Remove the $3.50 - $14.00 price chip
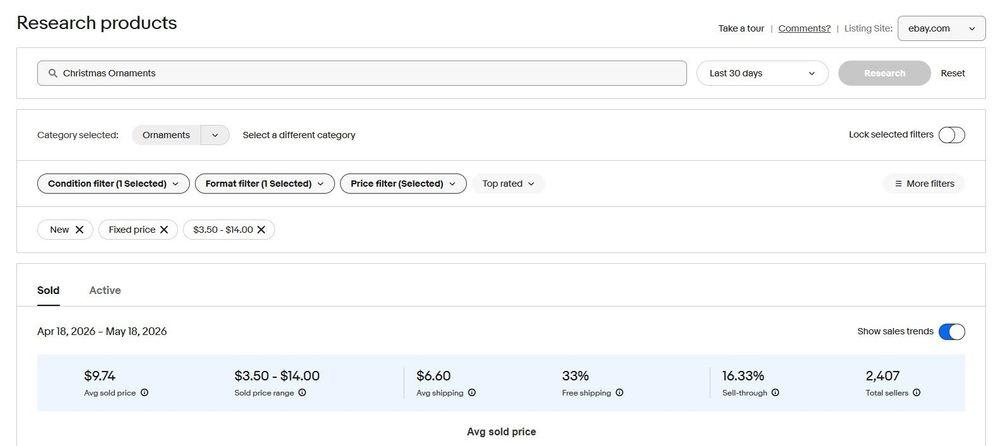The width and height of the screenshot is (998, 446). click(x=261, y=230)
